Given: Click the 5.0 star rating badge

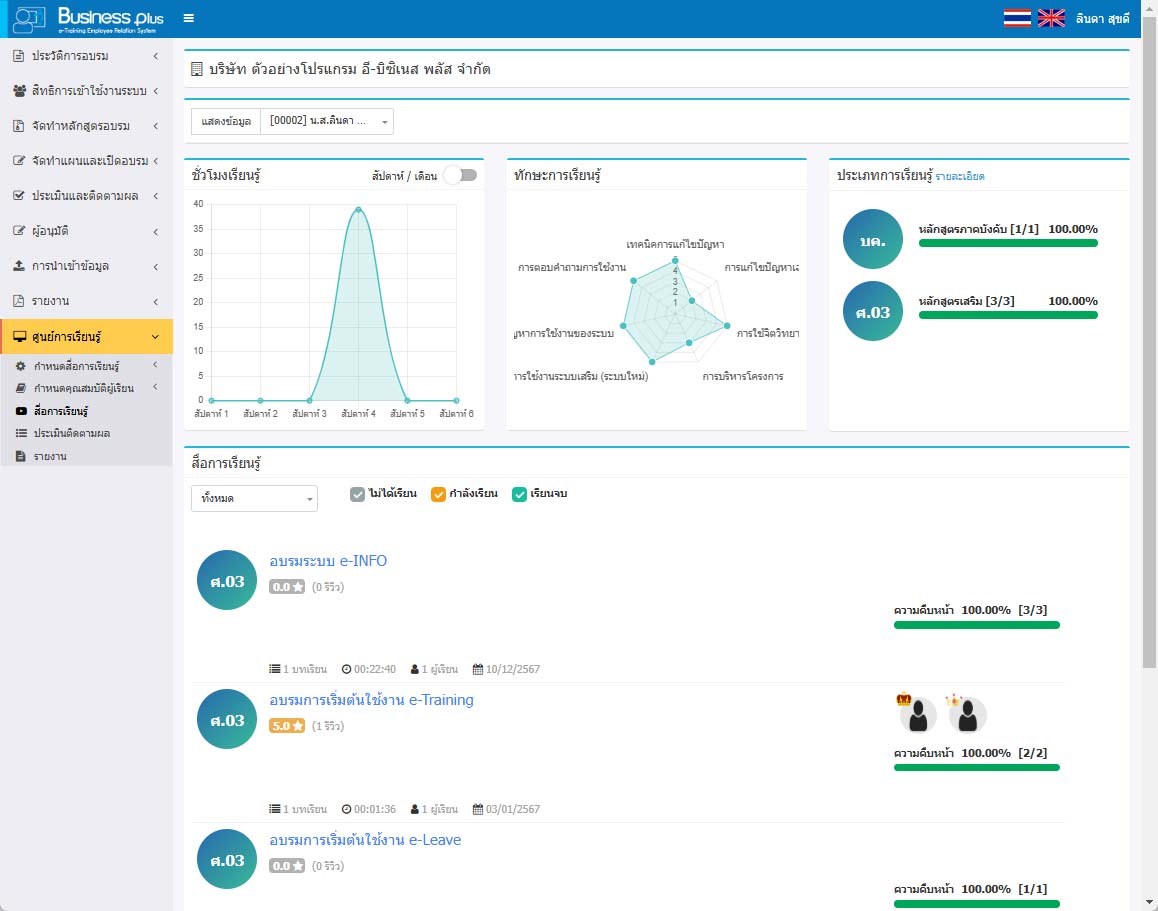Looking at the screenshot, I should [287, 726].
